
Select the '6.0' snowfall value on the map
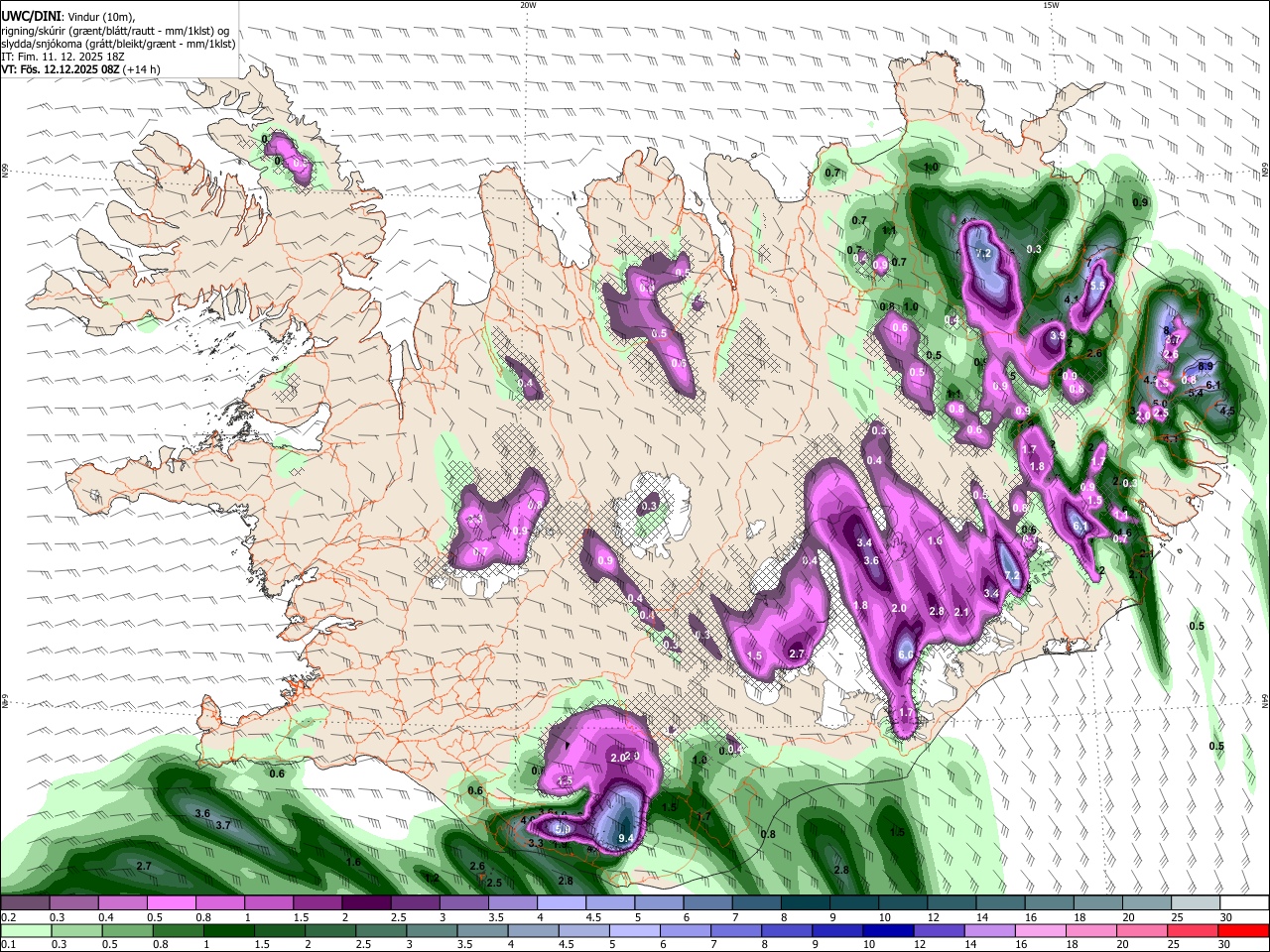(x=906, y=655)
